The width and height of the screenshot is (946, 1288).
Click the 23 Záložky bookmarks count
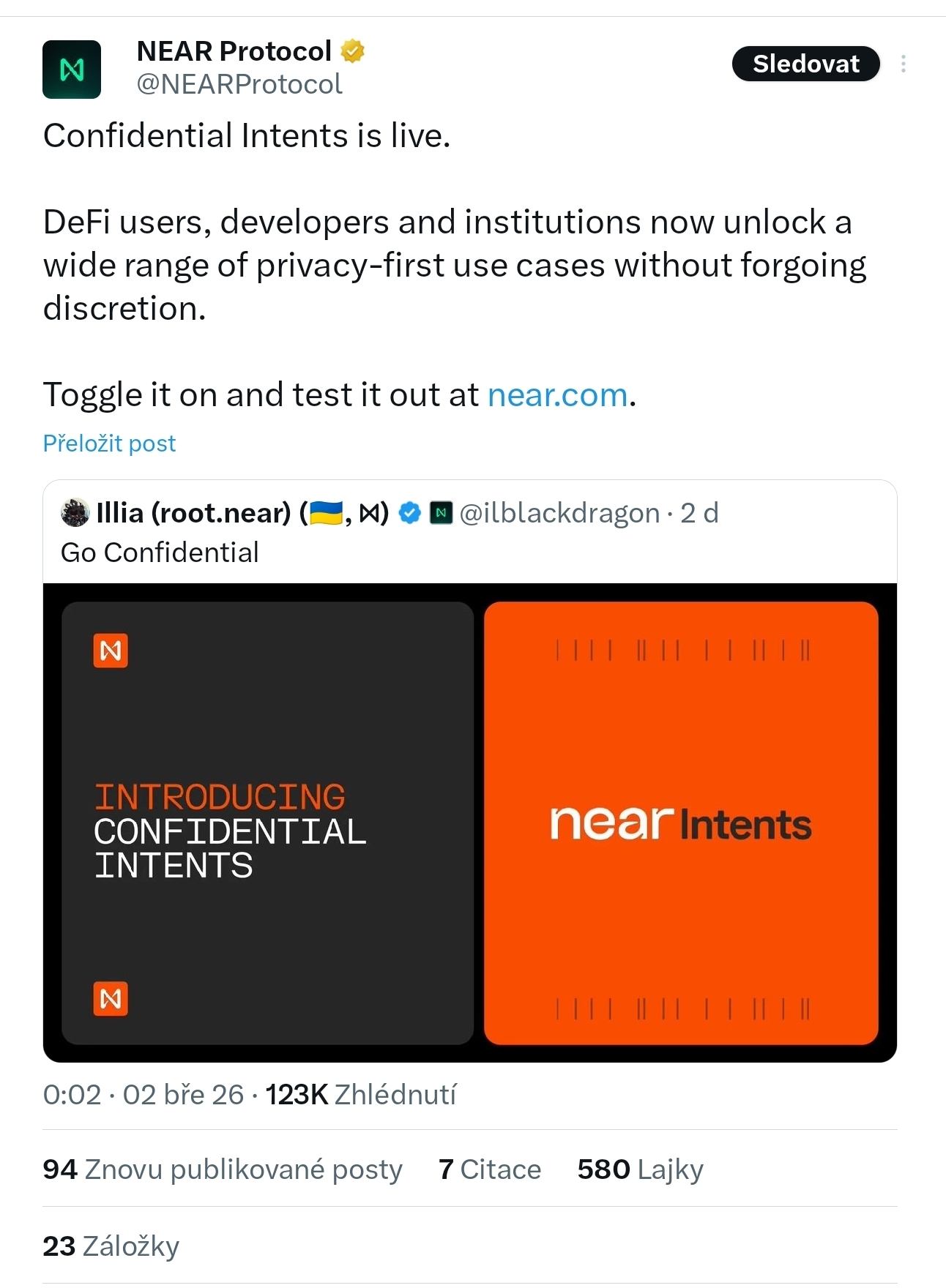pos(111,1246)
